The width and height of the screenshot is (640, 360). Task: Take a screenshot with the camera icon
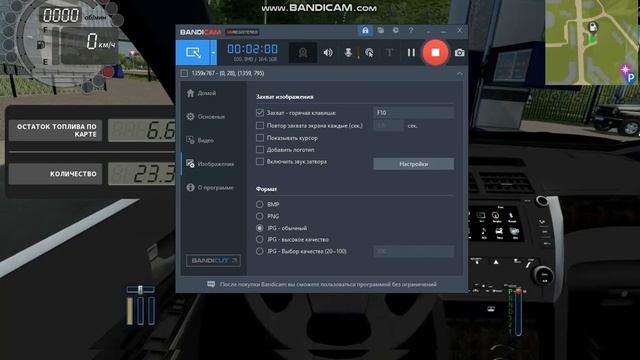pos(459,53)
